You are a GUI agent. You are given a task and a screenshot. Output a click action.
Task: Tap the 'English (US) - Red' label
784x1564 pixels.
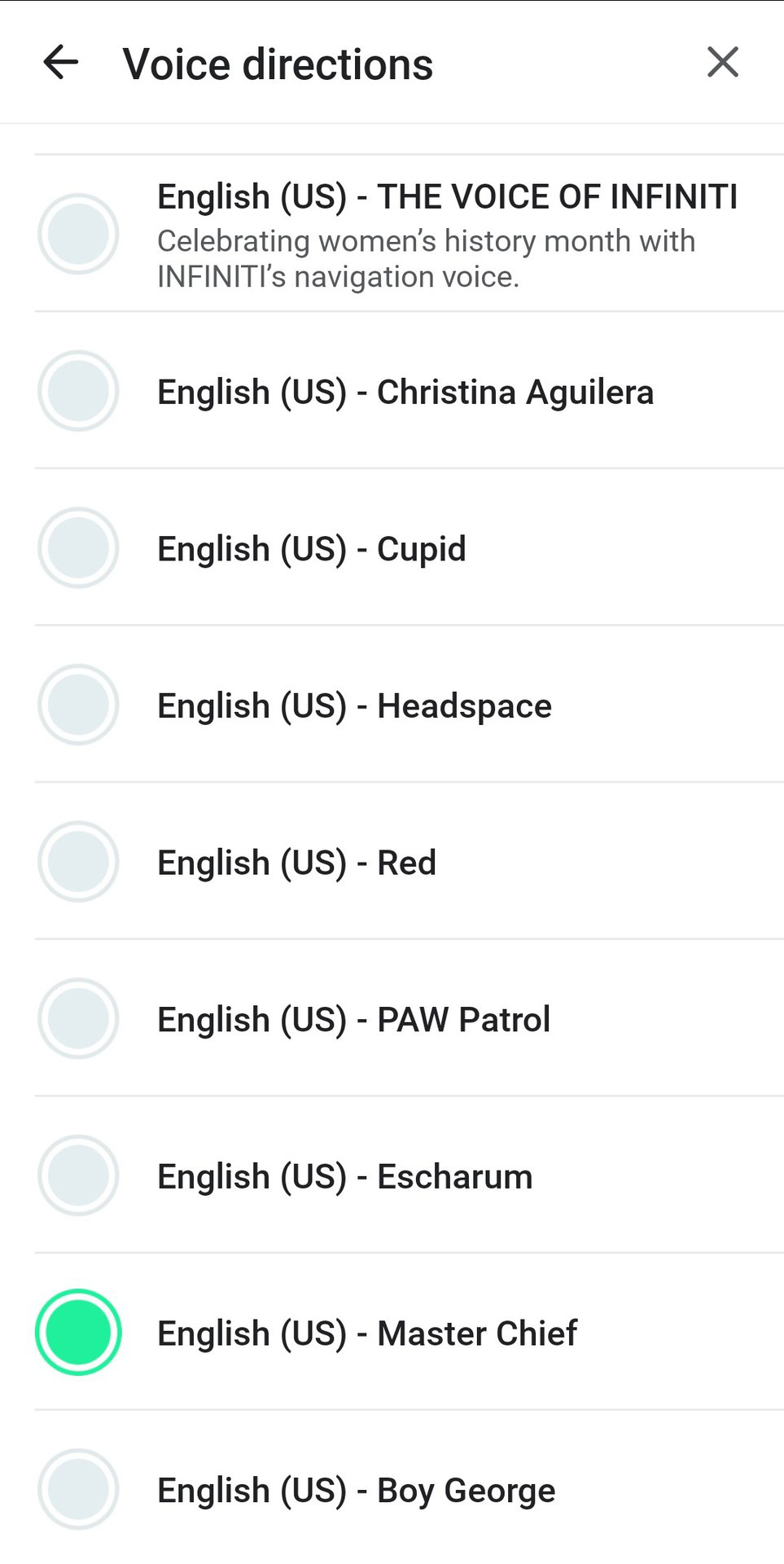(296, 863)
